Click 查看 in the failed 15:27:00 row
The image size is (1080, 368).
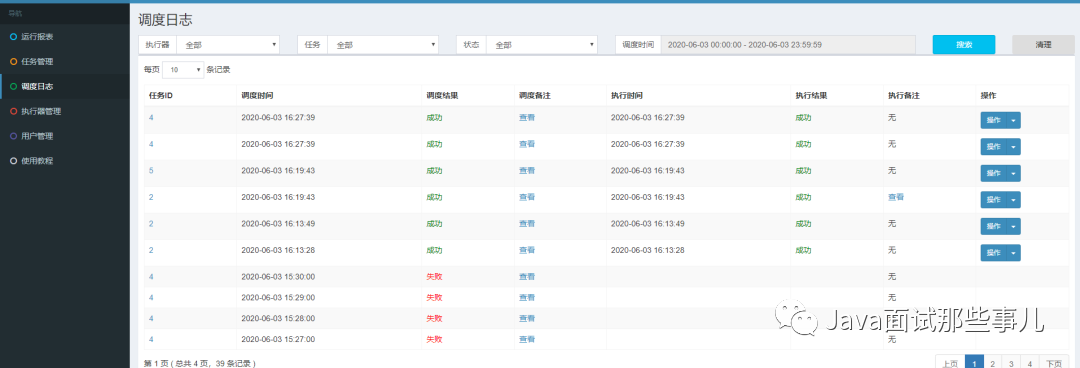527,339
